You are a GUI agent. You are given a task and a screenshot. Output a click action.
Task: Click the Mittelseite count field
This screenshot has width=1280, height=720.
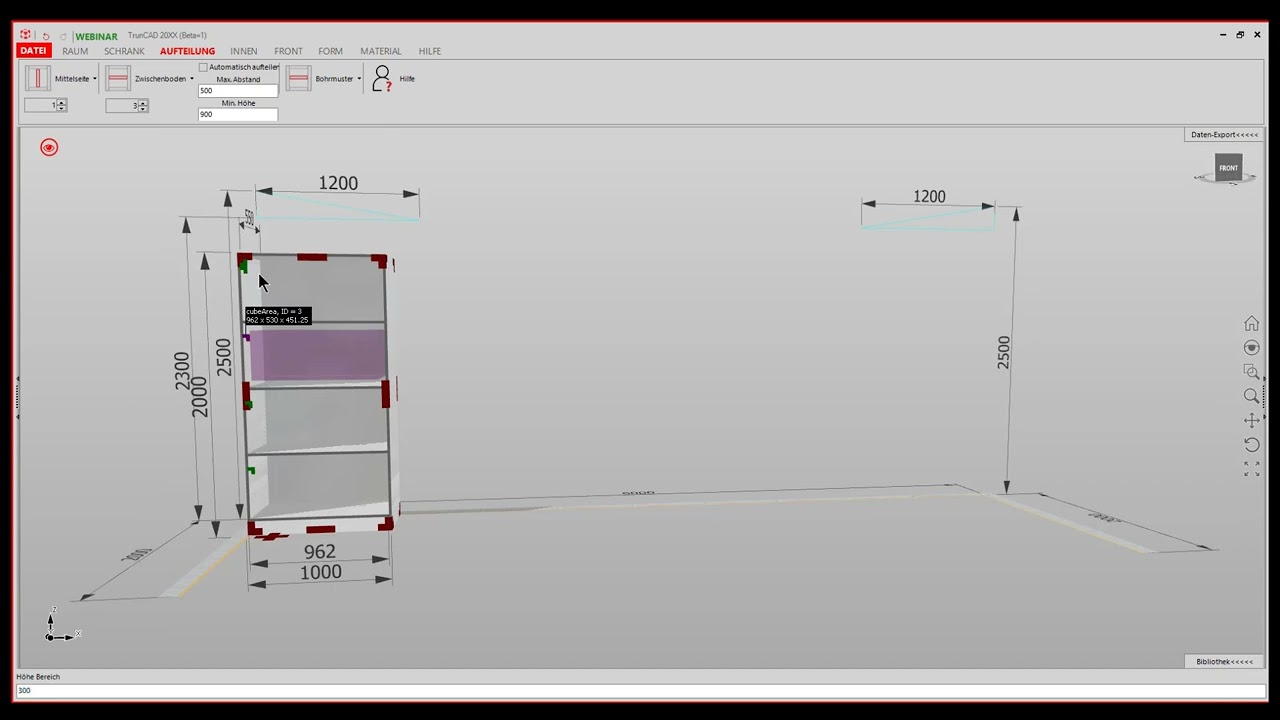[41, 105]
